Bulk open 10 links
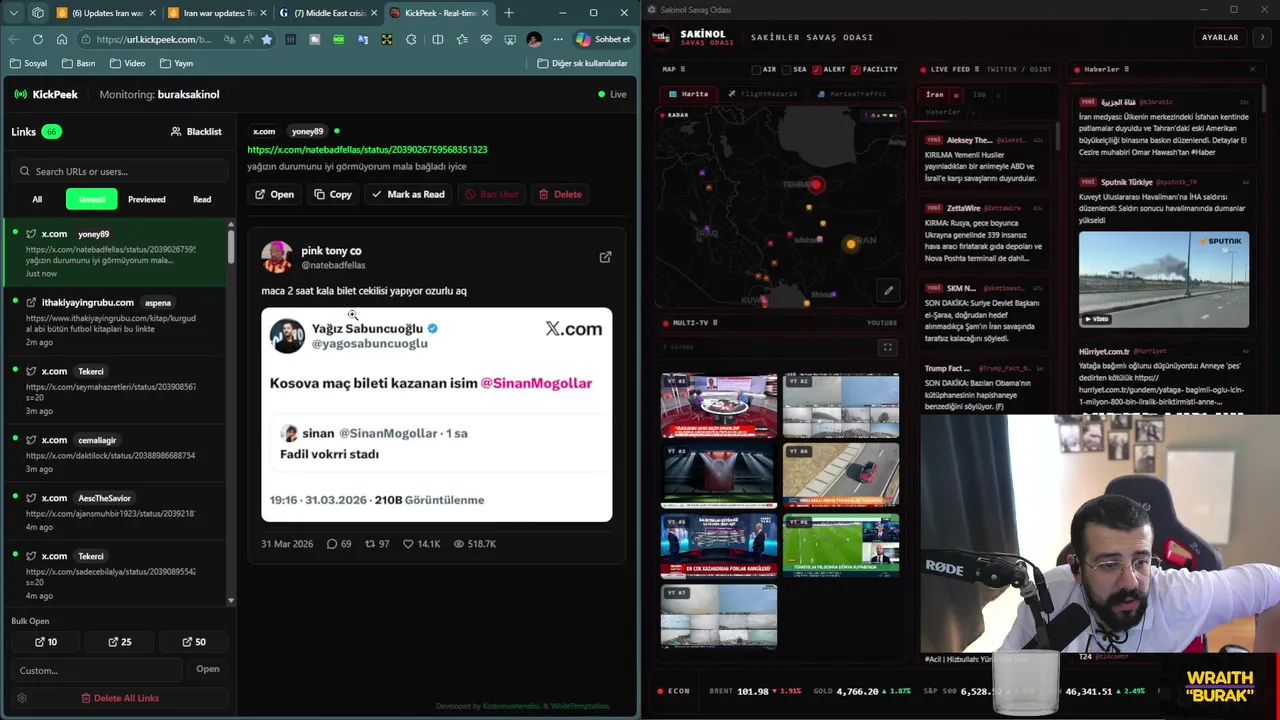The image size is (1280, 720). pos(46,642)
